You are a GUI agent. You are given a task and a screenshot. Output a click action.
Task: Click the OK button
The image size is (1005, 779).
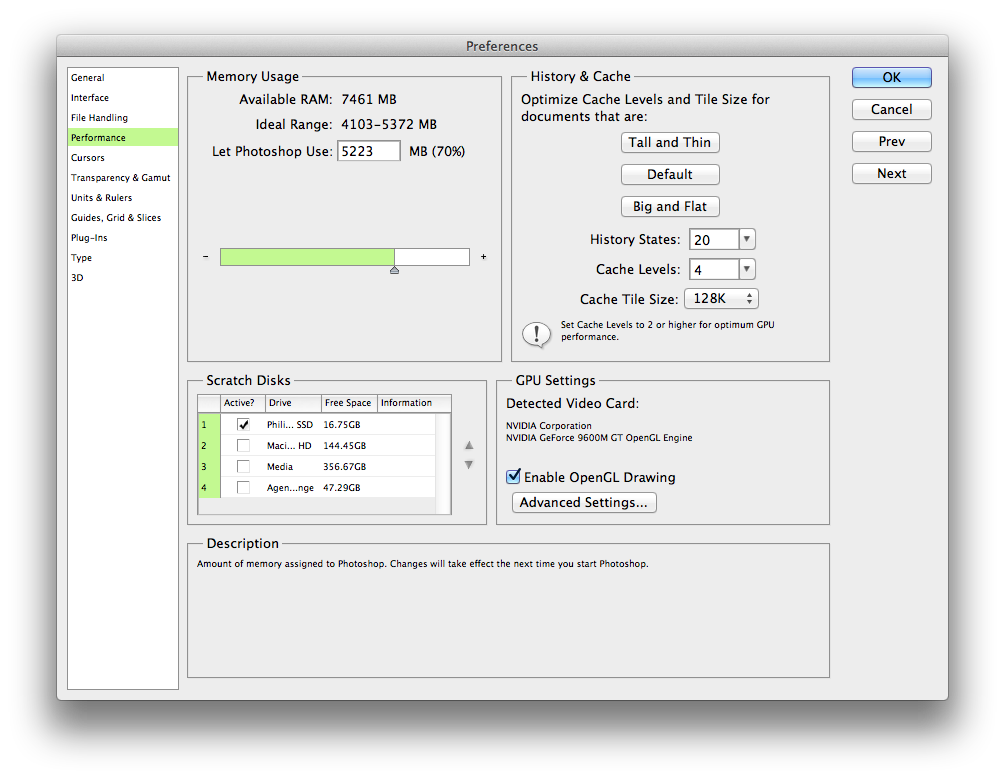(x=892, y=78)
